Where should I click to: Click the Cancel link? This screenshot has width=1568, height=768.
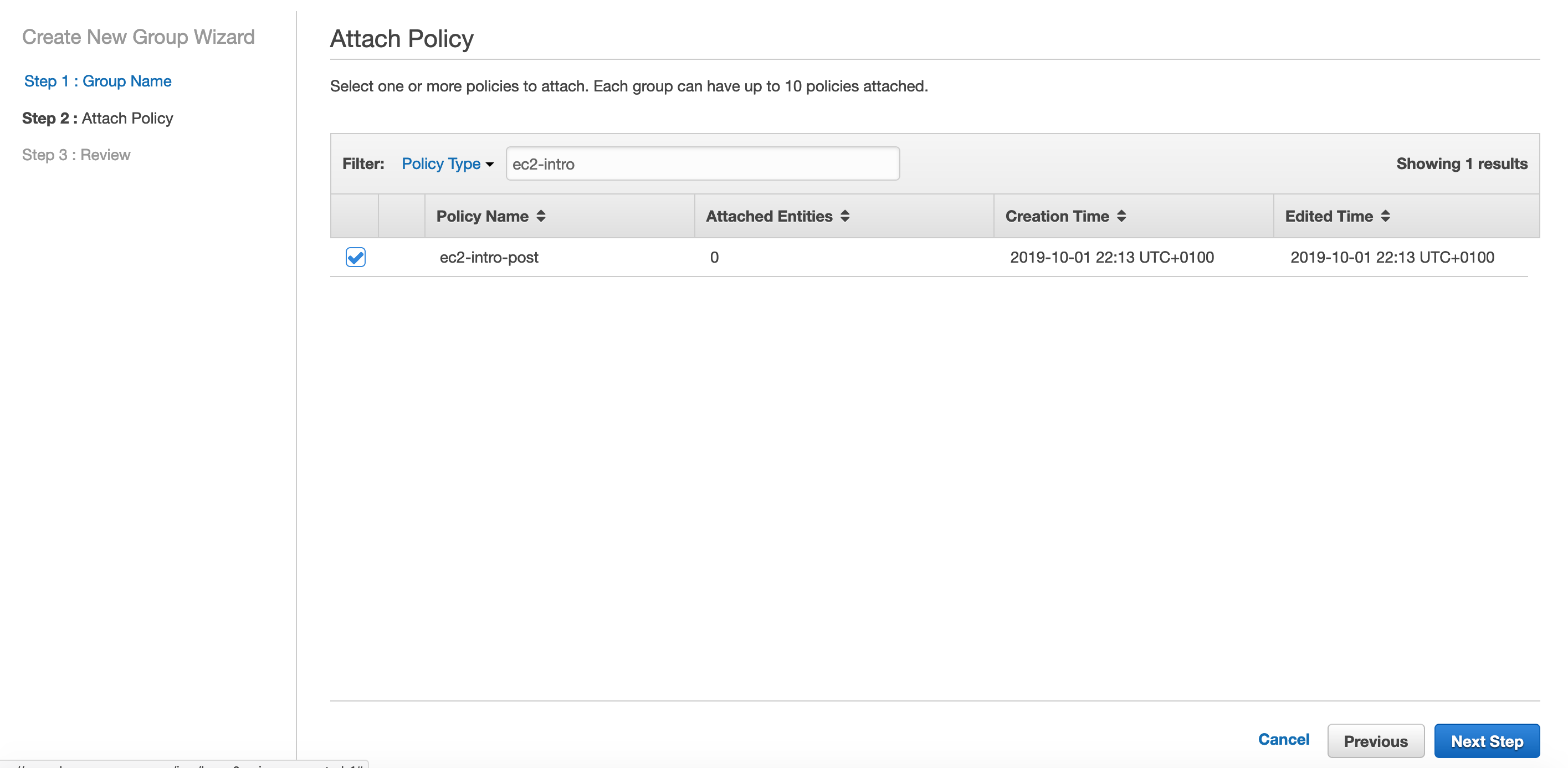tap(1285, 740)
